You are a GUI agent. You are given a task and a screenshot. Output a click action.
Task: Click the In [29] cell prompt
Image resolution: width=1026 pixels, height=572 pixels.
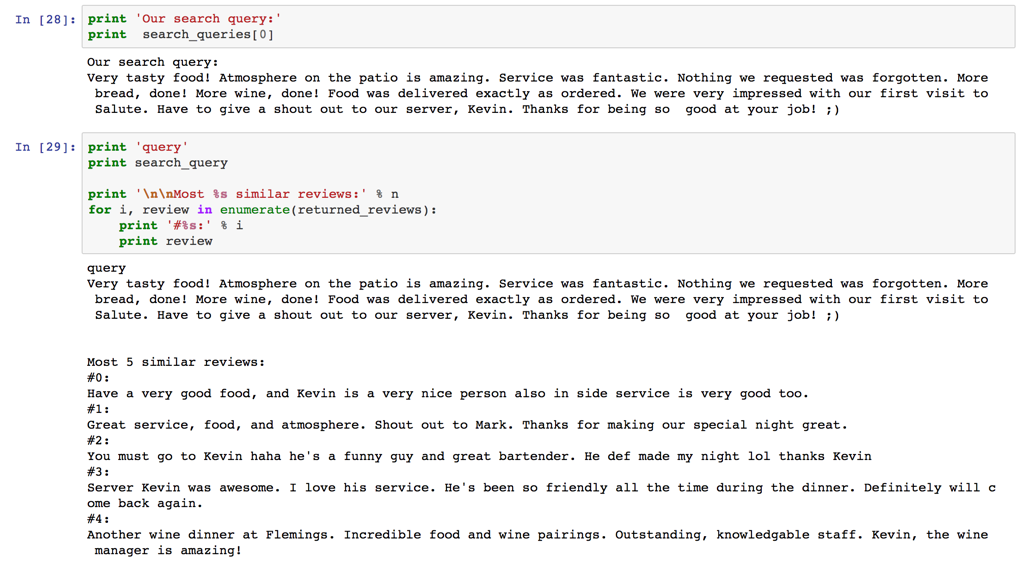point(45,147)
